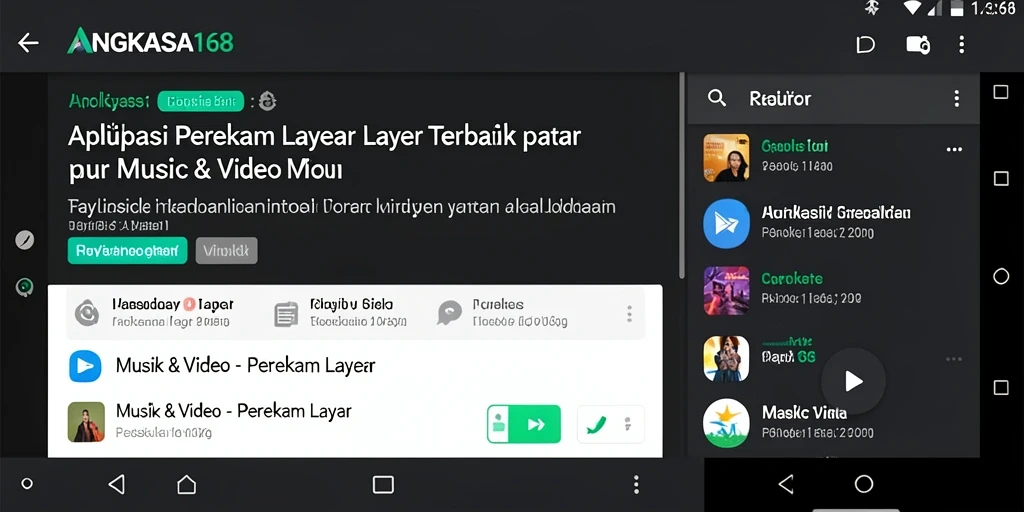Open the dots beside the green checkmark

(x=628, y=424)
